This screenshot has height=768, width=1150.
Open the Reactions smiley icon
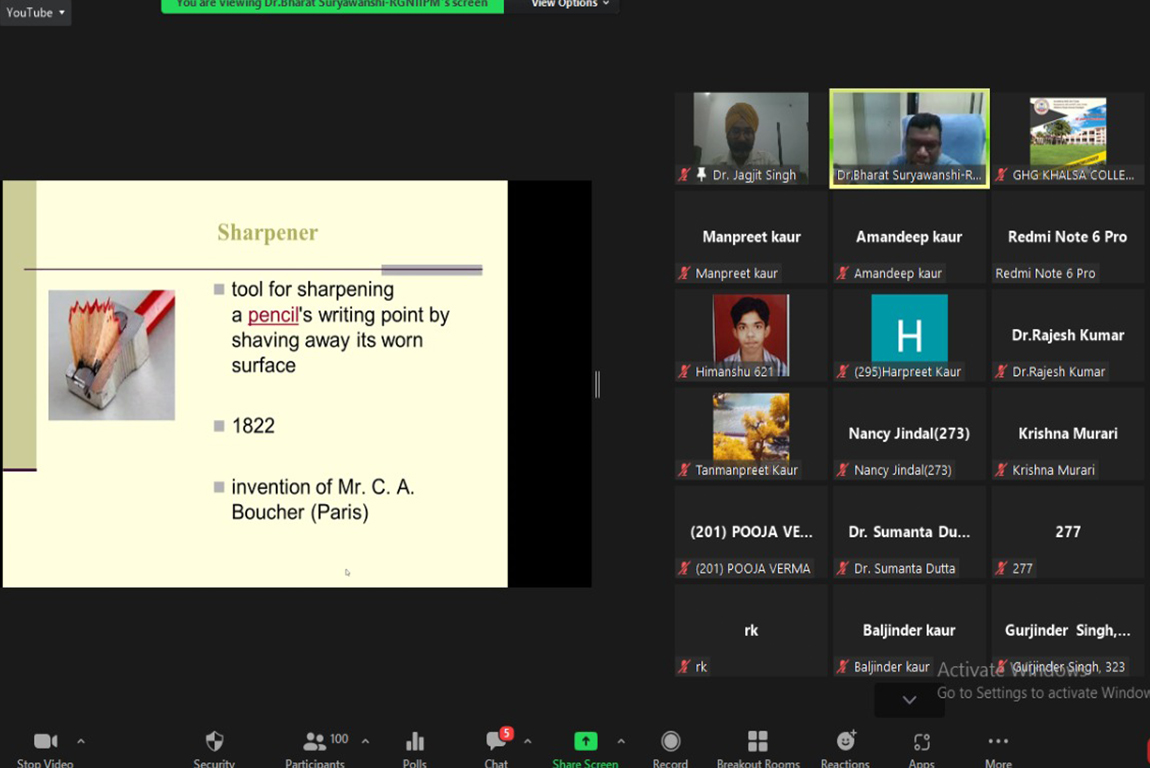pos(845,741)
